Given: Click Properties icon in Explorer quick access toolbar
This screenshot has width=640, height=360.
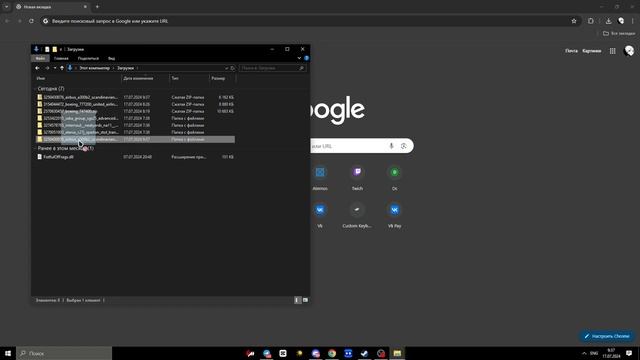Looking at the screenshot, I should pyautogui.click(x=47, y=49).
